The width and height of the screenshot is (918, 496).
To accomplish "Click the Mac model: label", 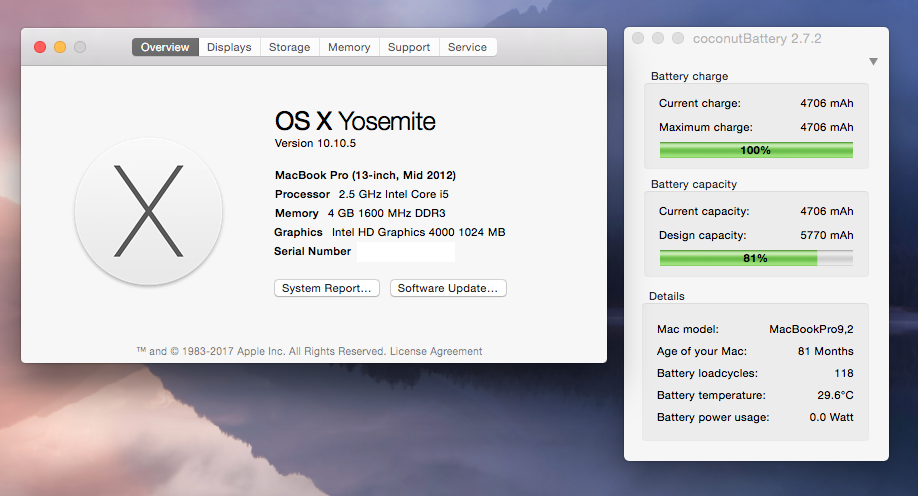I will pyautogui.click(x=687, y=329).
